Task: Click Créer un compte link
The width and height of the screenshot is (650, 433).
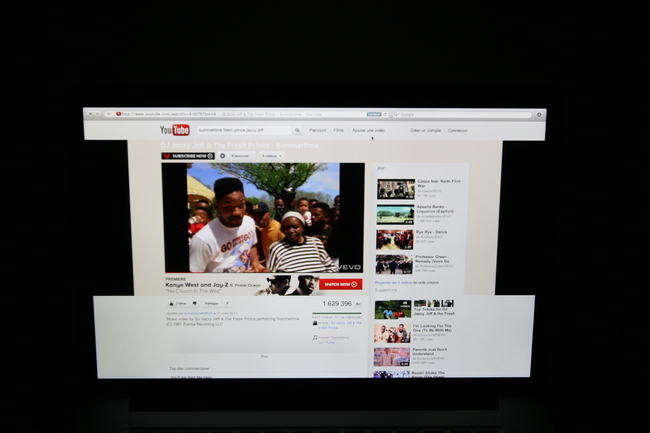Action: [425, 131]
